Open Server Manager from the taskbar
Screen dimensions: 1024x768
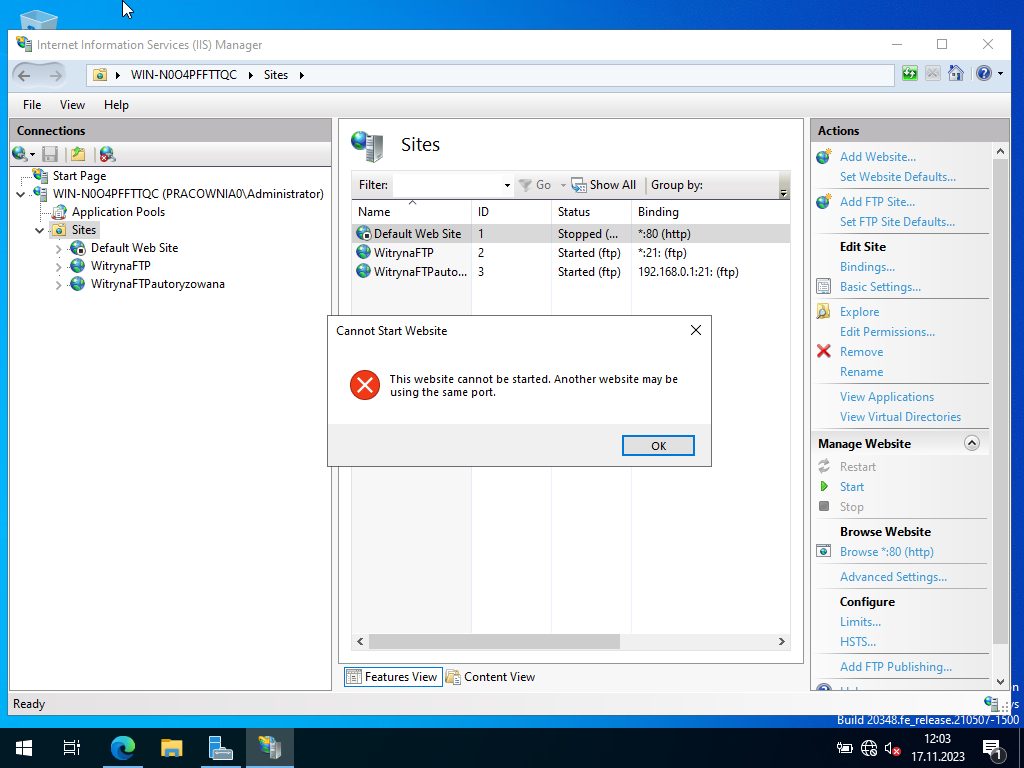(x=221, y=748)
